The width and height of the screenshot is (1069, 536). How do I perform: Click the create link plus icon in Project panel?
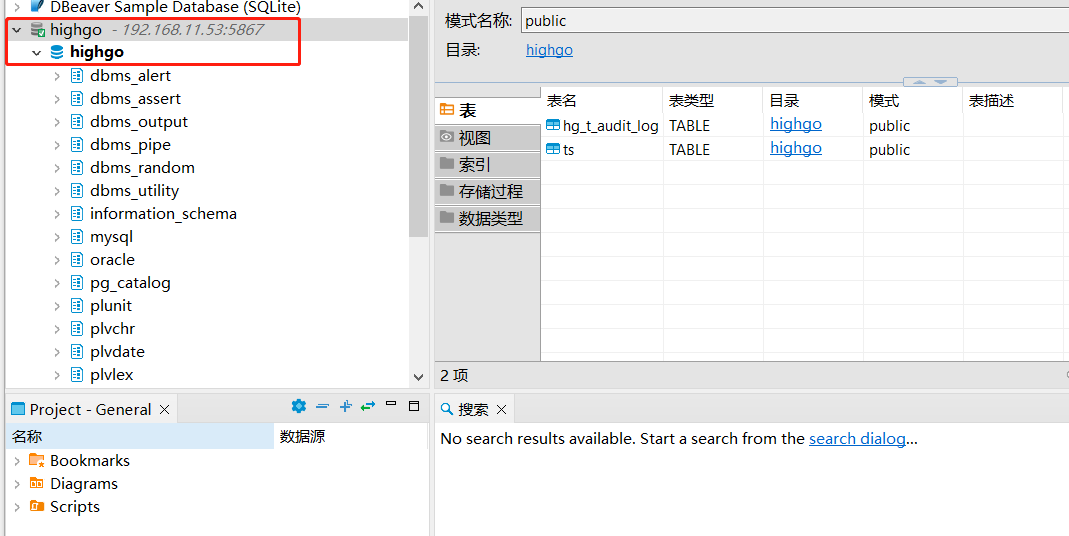pos(346,406)
